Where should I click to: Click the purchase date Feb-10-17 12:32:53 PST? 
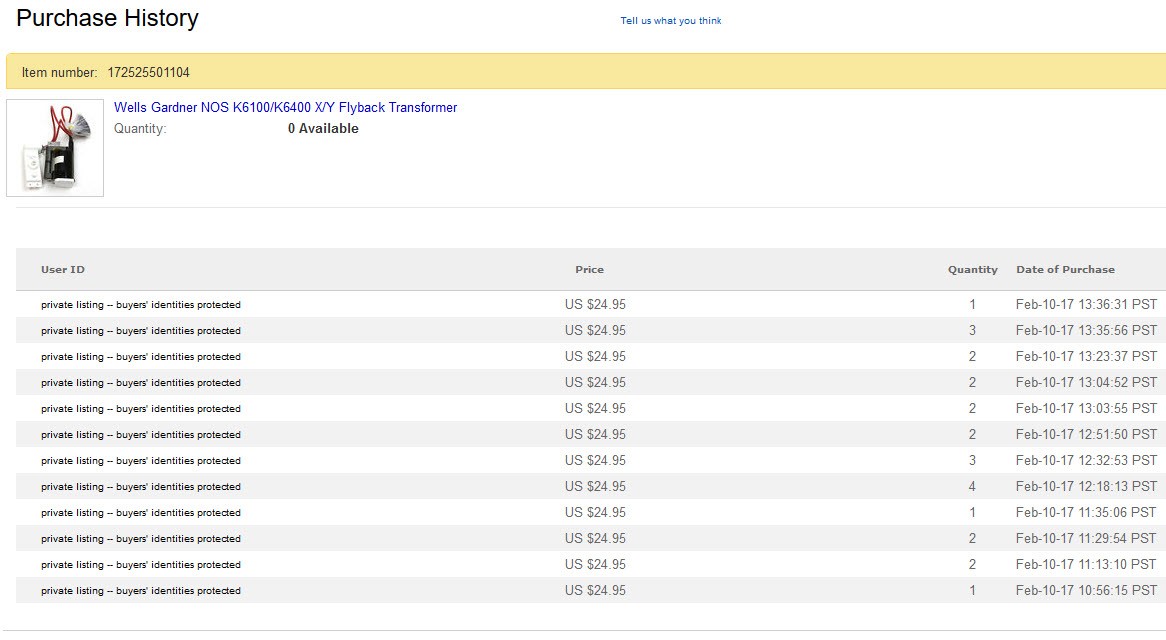click(1086, 461)
